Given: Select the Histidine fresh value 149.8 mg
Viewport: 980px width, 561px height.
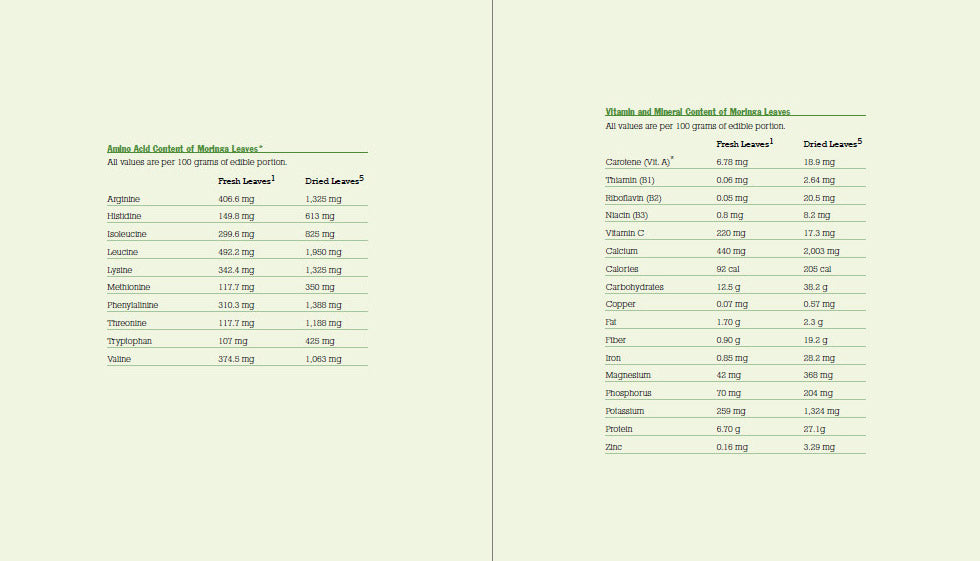Looking at the screenshot, I should [236, 216].
